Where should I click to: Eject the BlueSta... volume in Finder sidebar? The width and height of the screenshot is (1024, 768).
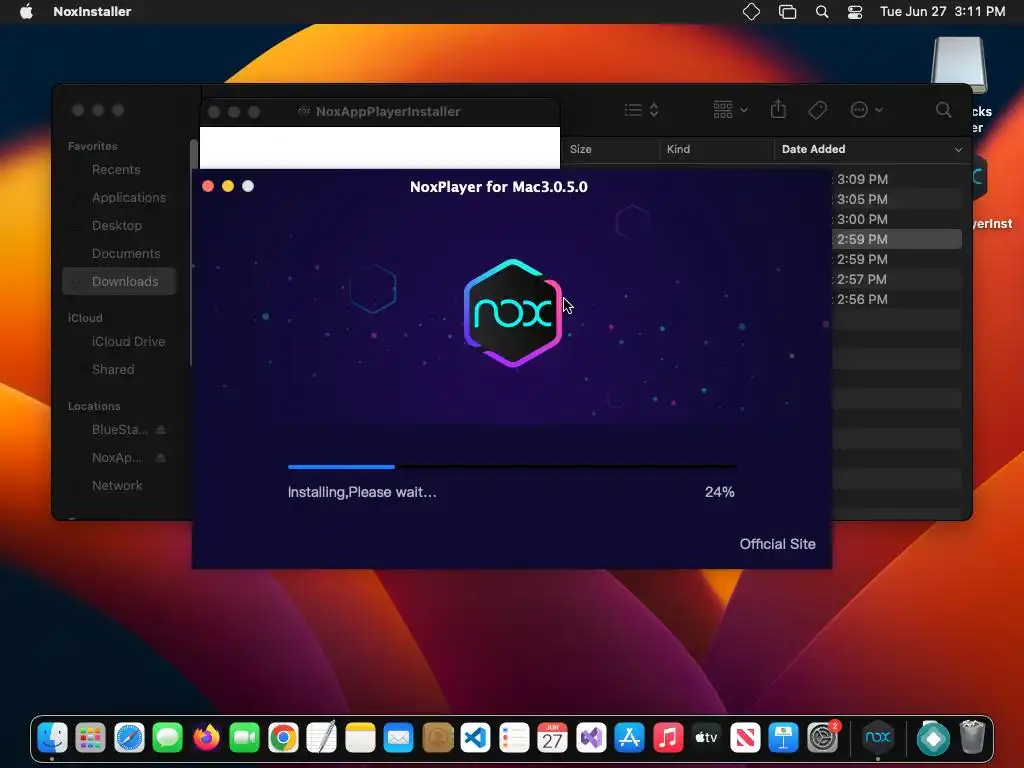point(161,430)
